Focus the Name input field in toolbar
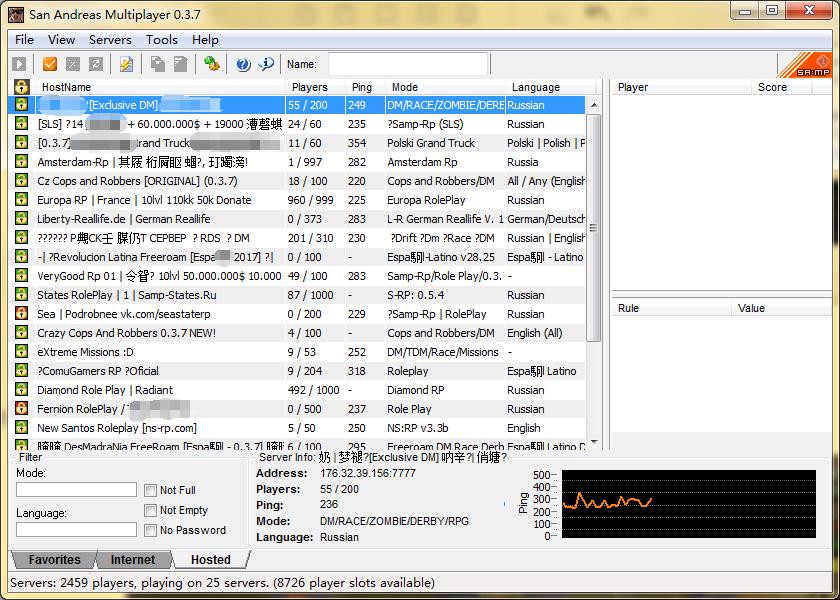Viewport: 840px width, 600px height. pos(407,64)
